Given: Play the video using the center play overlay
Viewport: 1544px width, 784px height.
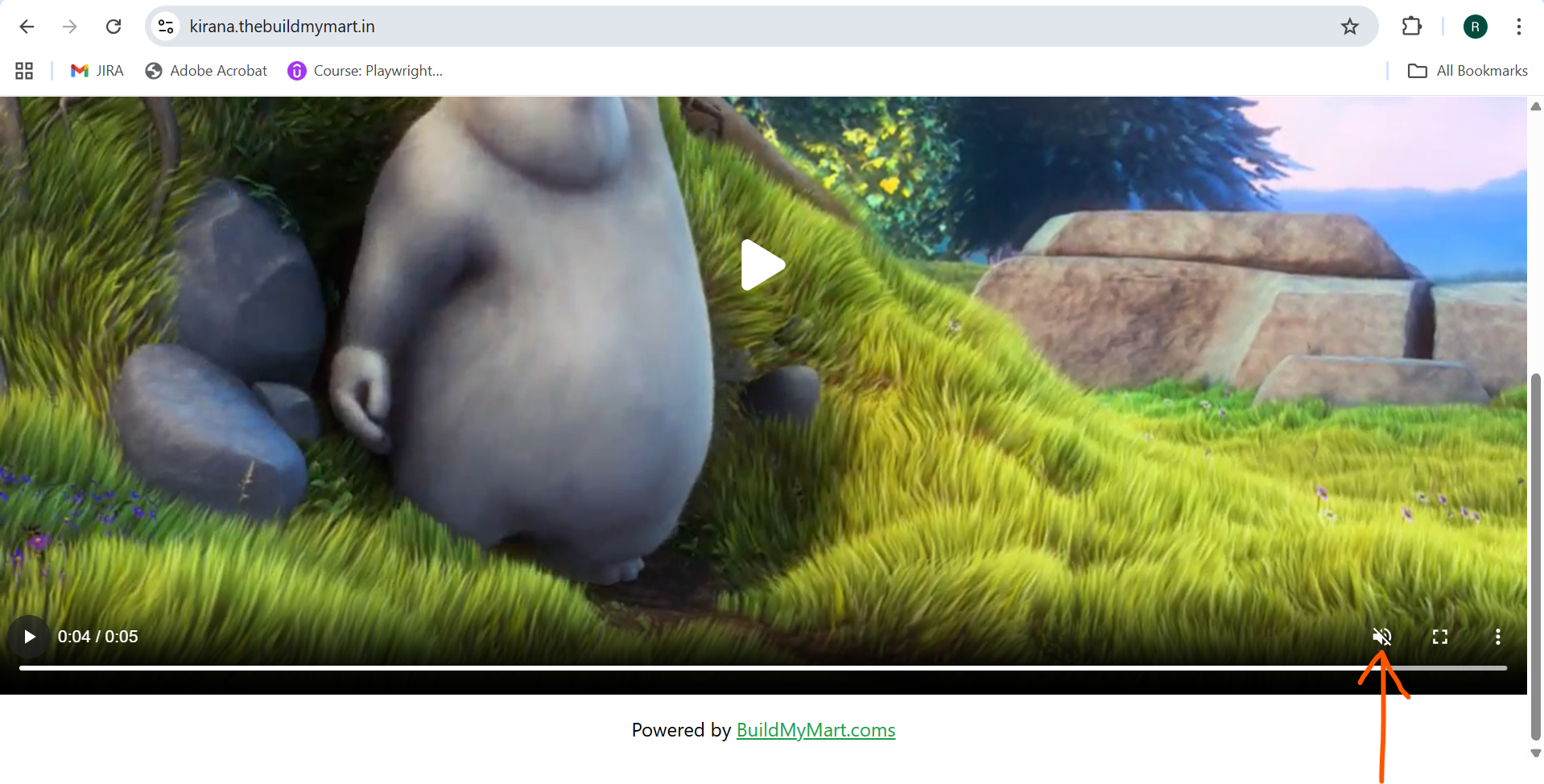Looking at the screenshot, I should pos(762,265).
